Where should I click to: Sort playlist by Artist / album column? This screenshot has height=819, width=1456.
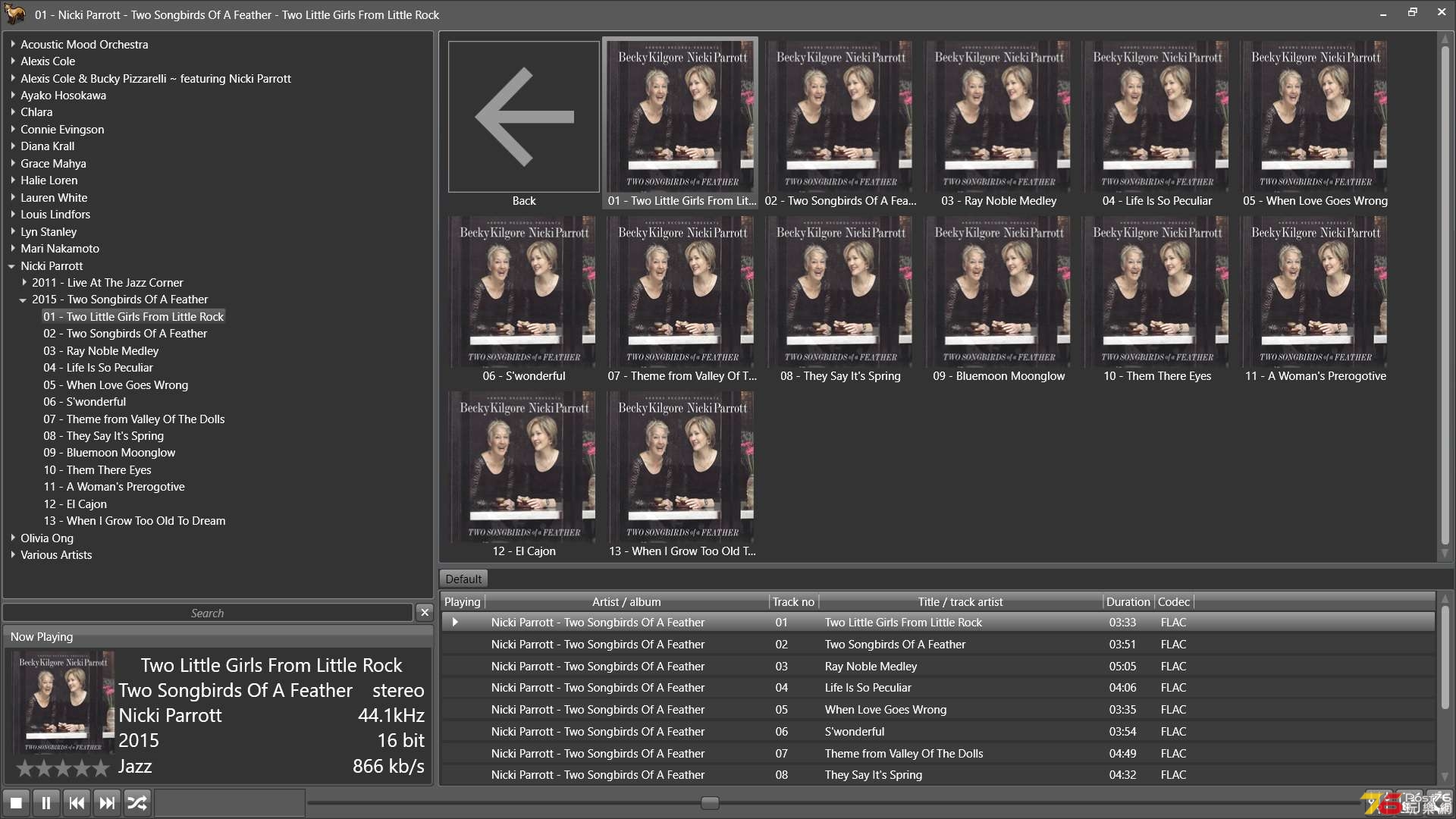tap(626, 601)
